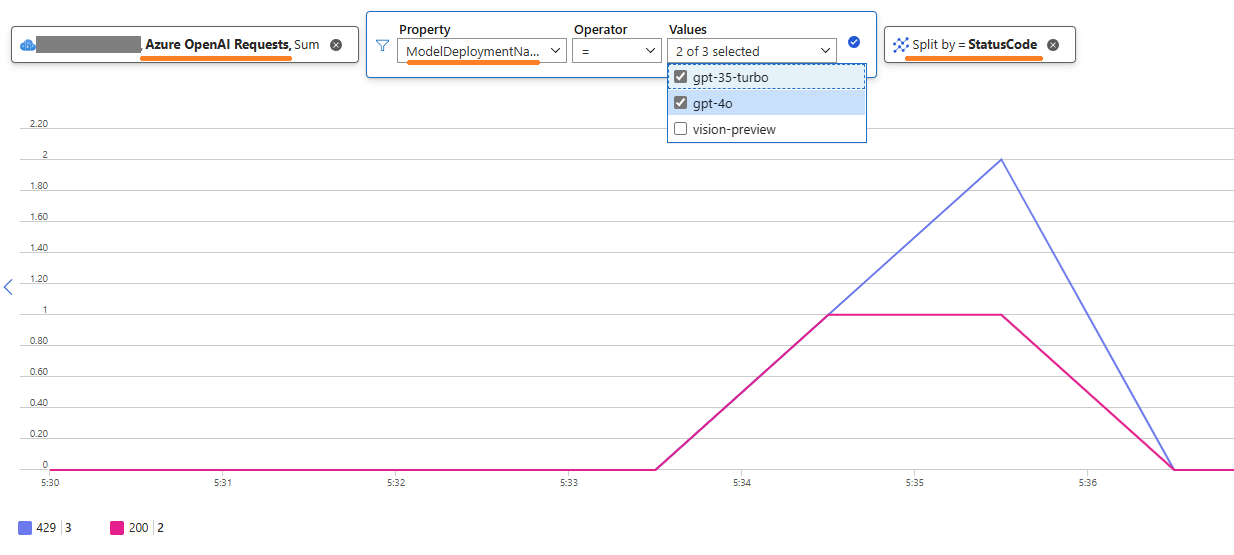The height and width of the screenshot is (555, 1234).
Task: Select the gpt-4o list option label
Action: (713, 103)
